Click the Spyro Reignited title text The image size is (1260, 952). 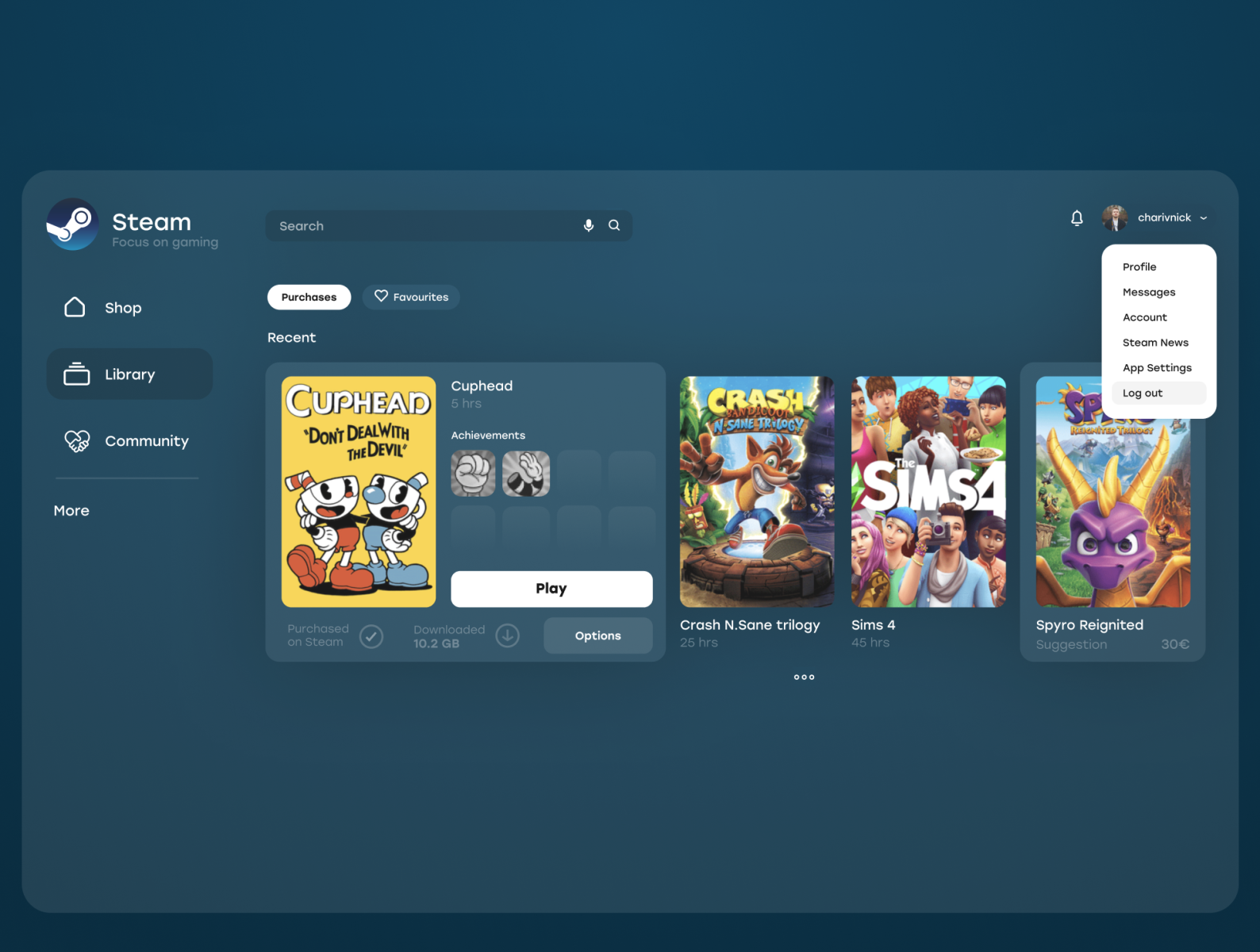pyautogui.click(x=1089, y=625)
